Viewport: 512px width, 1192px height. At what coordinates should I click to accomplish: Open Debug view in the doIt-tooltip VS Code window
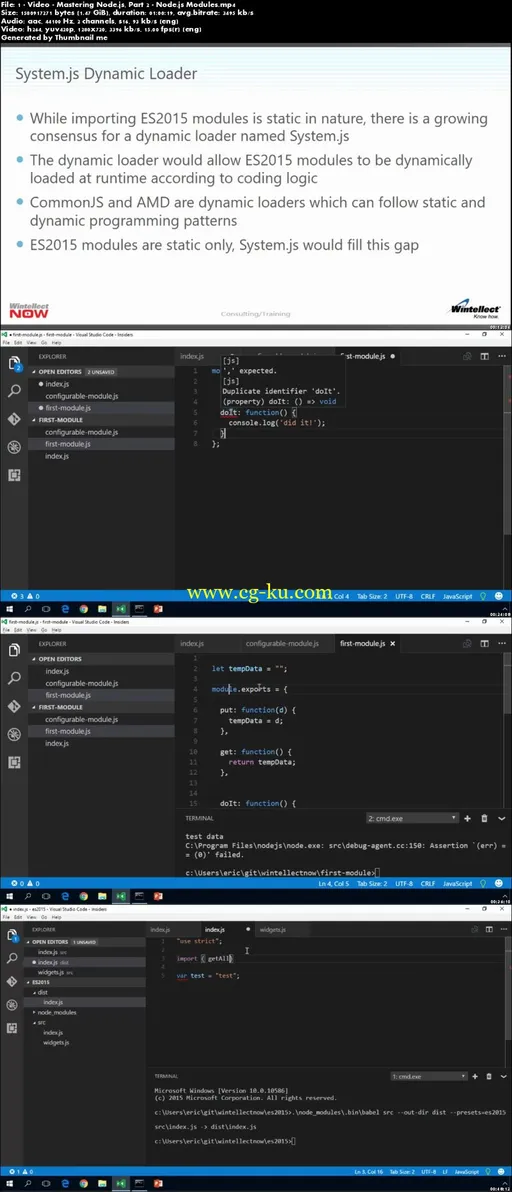(x=14, y=447)
